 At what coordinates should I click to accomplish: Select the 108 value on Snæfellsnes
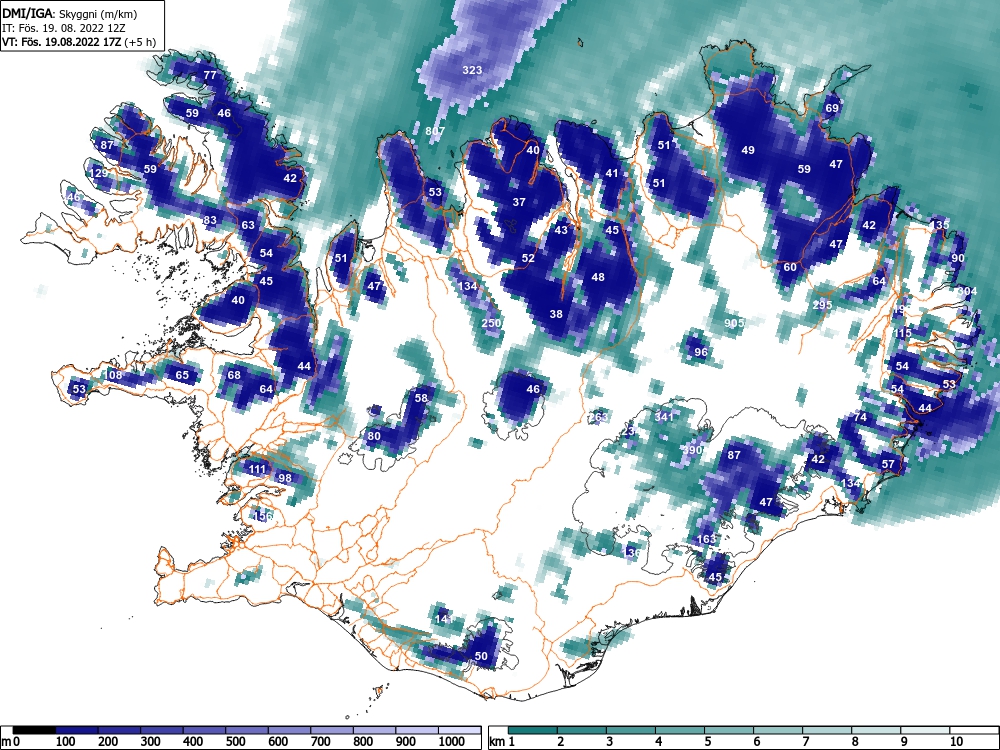pyautogui.click(x=114, y=375)
